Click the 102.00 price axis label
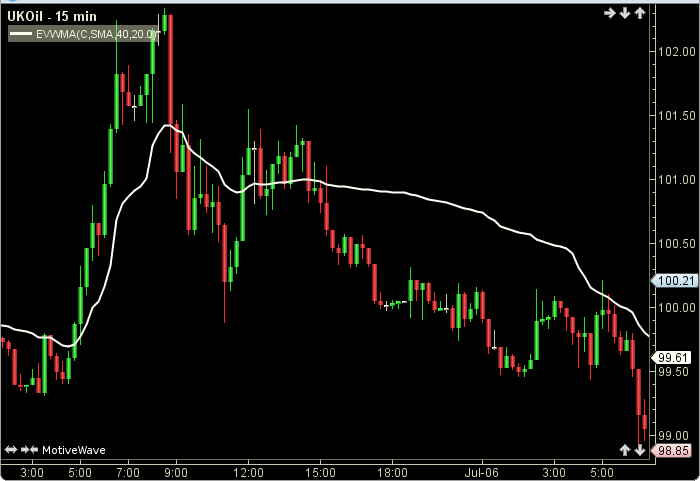 point(677,52)
